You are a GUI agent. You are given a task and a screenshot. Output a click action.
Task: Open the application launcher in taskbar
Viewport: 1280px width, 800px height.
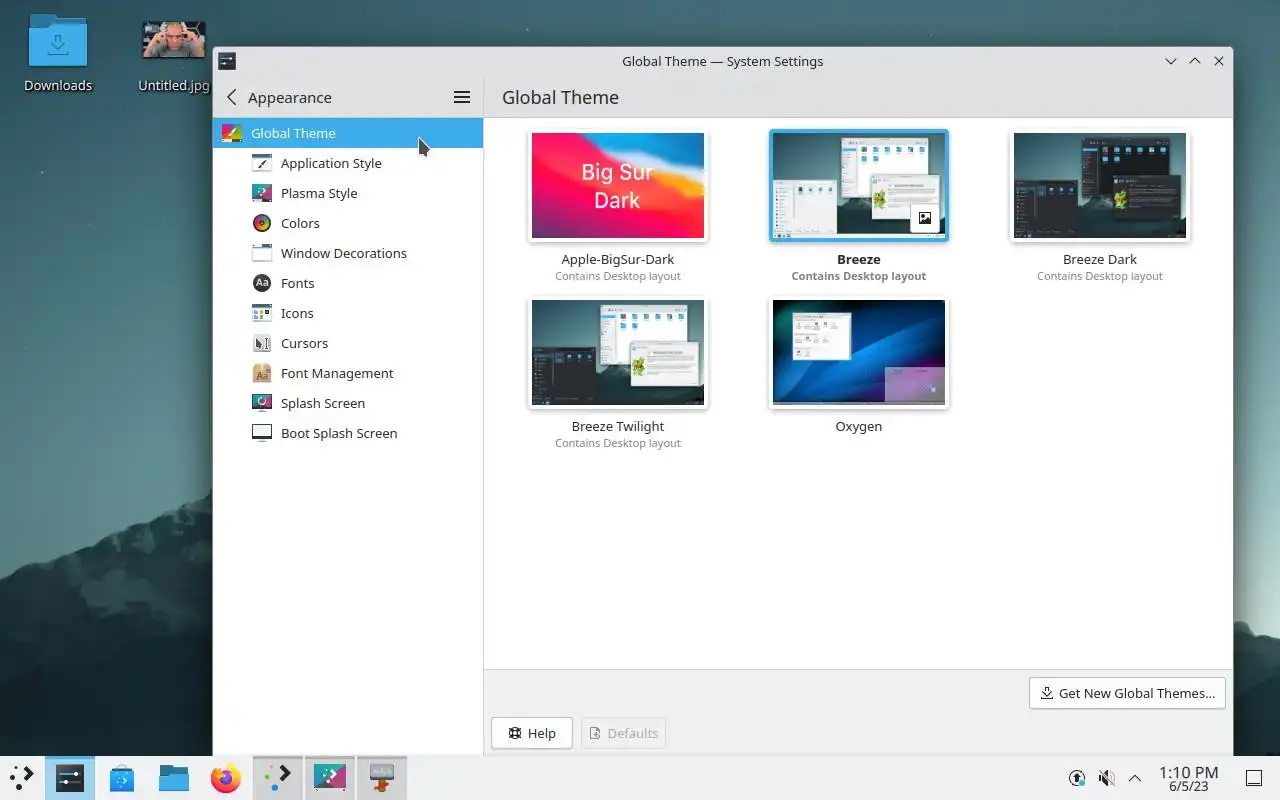21,777
